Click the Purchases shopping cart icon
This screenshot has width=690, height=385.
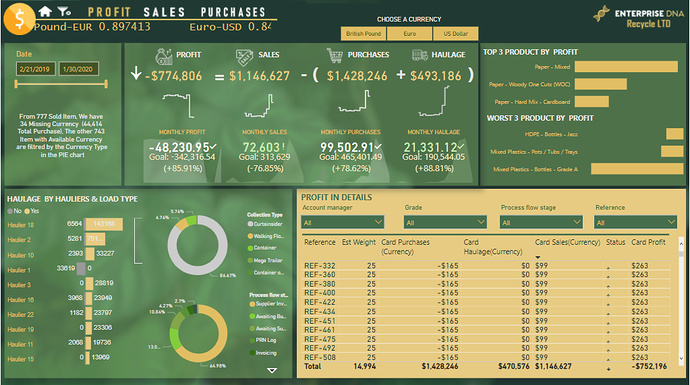click(334, 55)
